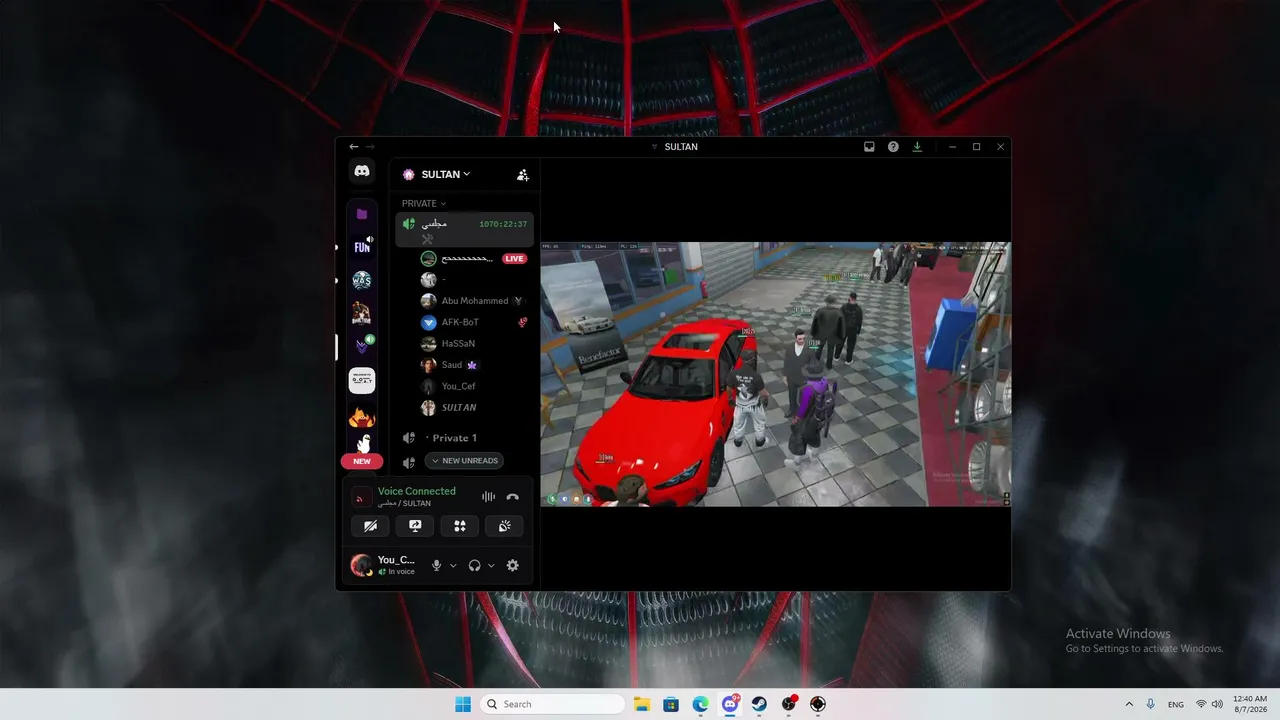Turn on the camera
This screenshot has height=720, width=1280.
click(370, 526)
